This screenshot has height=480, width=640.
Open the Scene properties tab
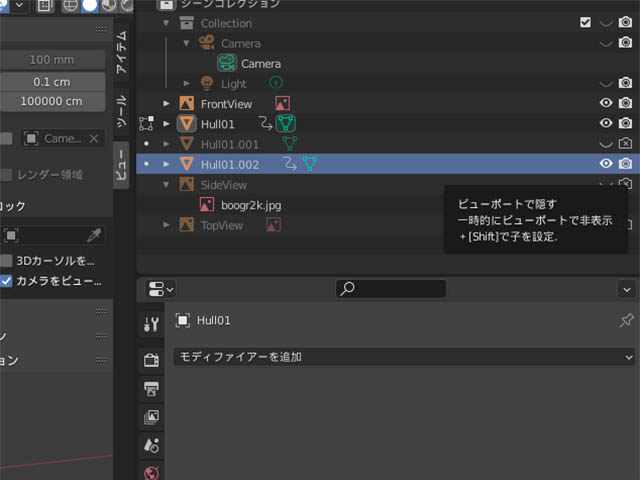pos(151,445)
